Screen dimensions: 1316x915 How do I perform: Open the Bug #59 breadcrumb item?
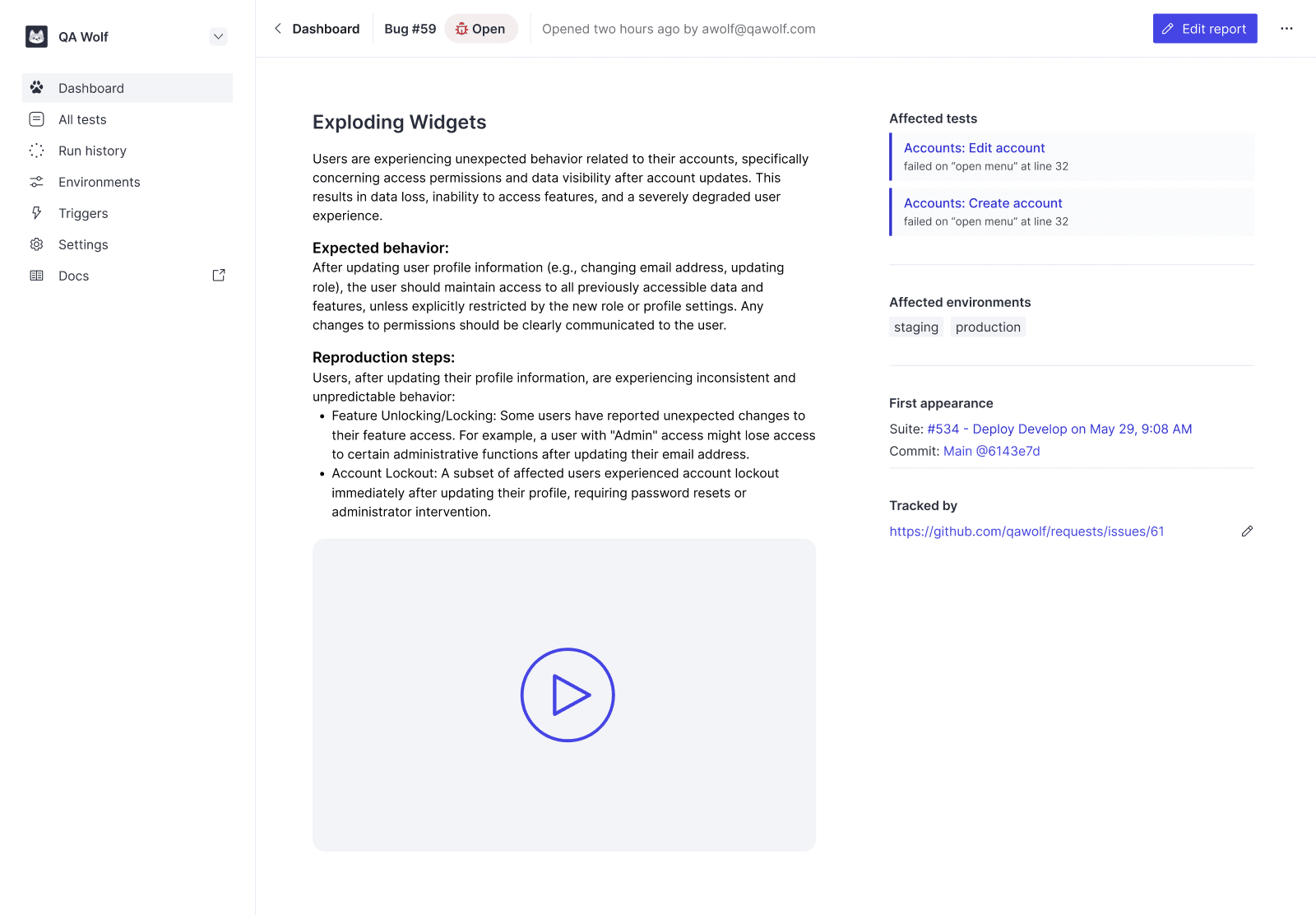click(x=410, y=28)
